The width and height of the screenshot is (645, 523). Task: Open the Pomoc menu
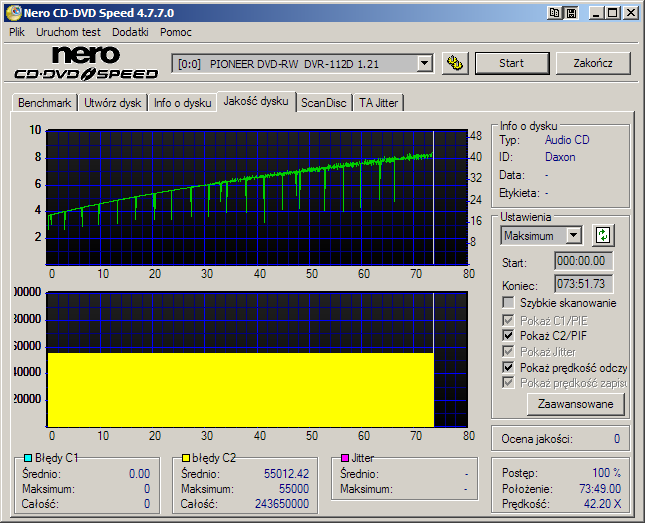point(176,32)
